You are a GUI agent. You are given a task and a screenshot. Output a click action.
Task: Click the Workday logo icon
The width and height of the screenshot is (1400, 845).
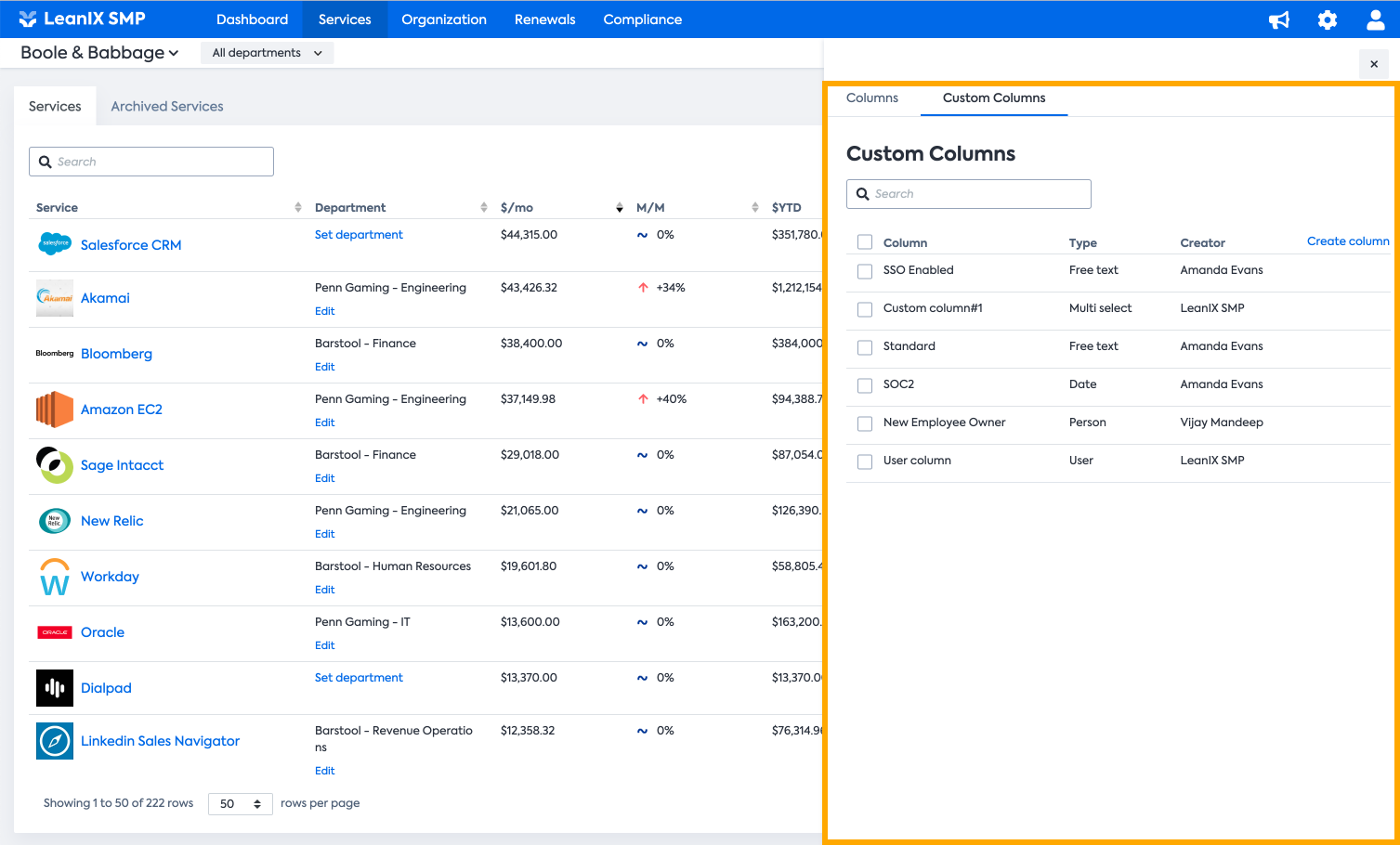click(55, 577)
